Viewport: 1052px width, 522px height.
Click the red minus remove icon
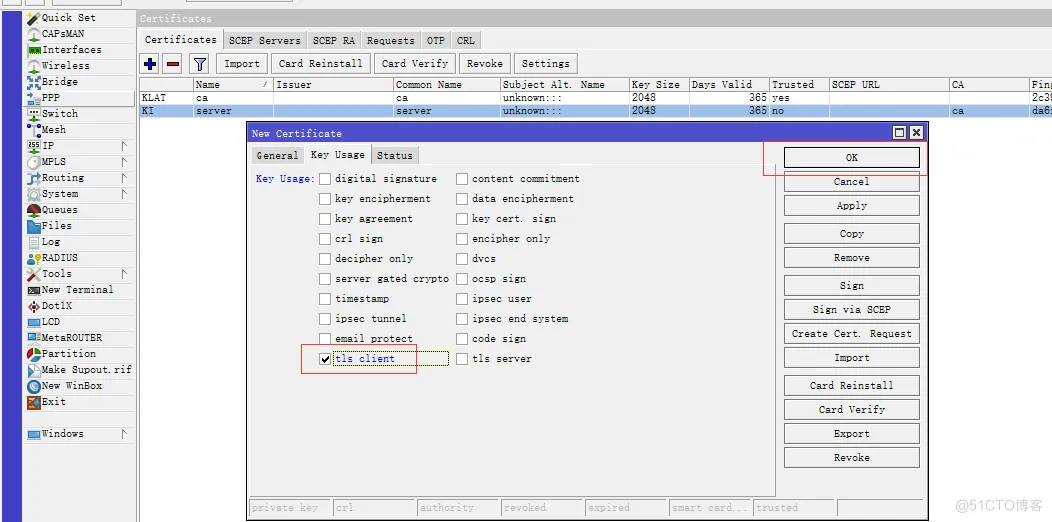(172, 64)
